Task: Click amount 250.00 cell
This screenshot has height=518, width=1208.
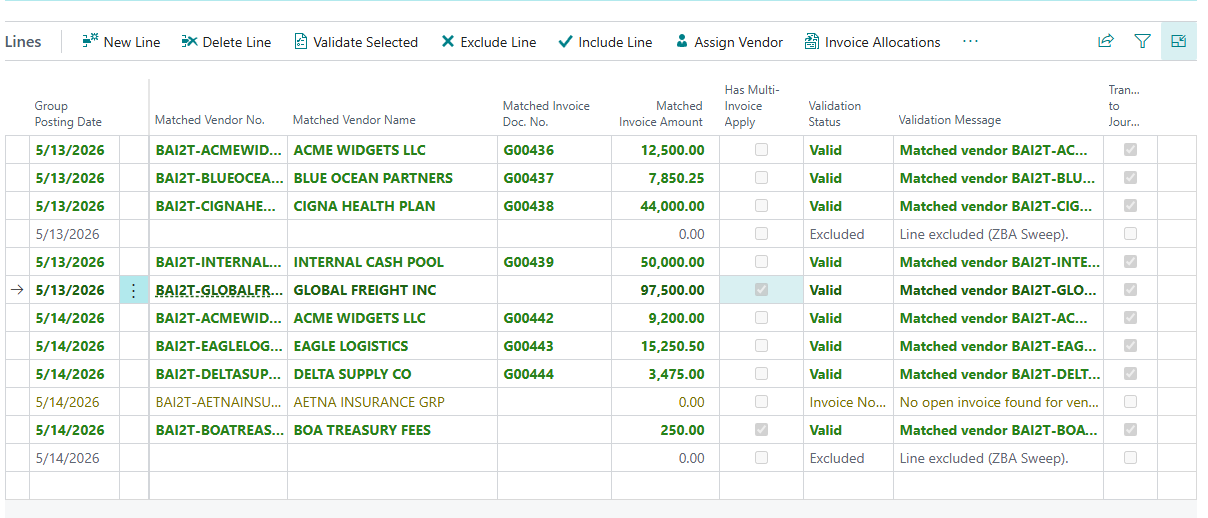Action: [665, 430]
